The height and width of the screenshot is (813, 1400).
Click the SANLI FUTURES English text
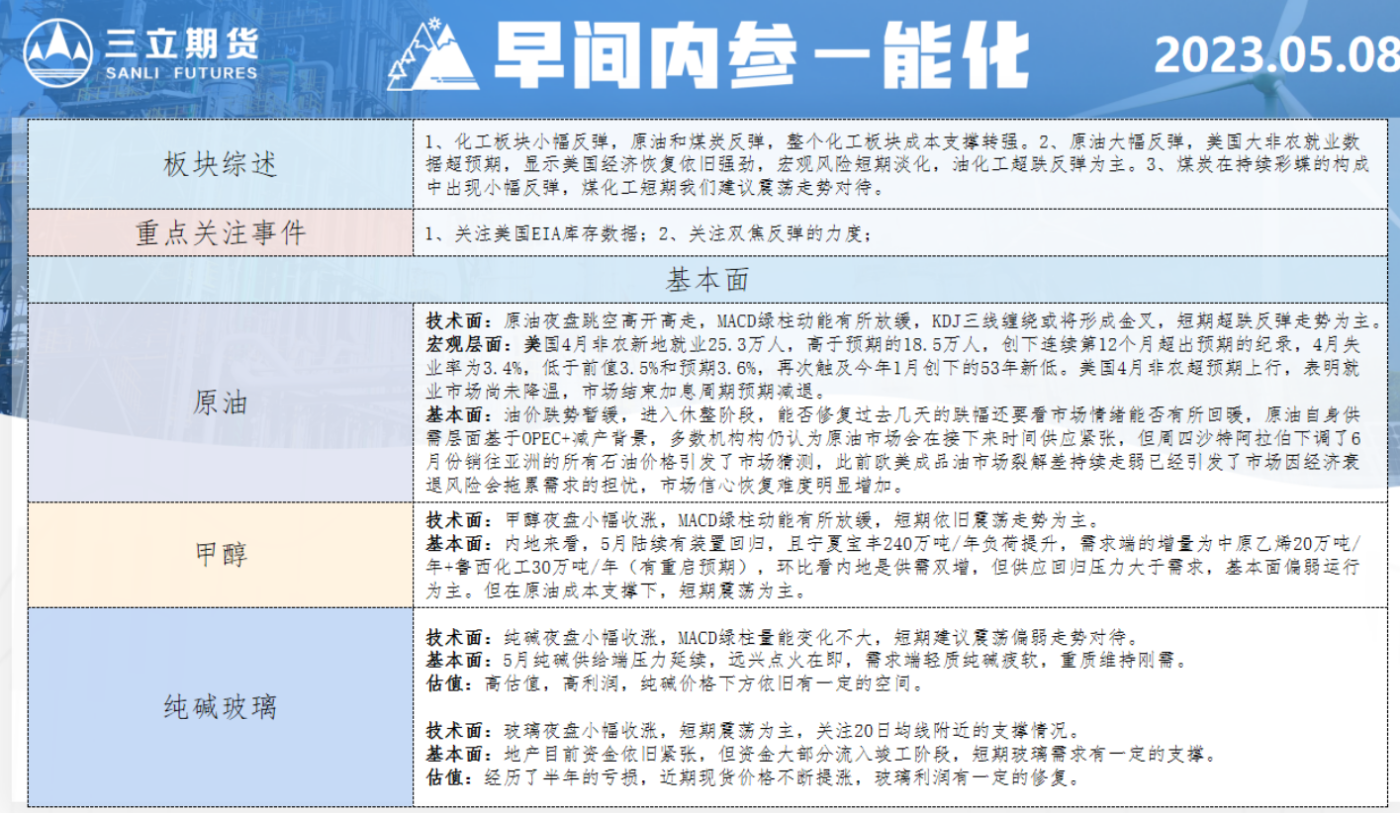[x=181, y=72]
